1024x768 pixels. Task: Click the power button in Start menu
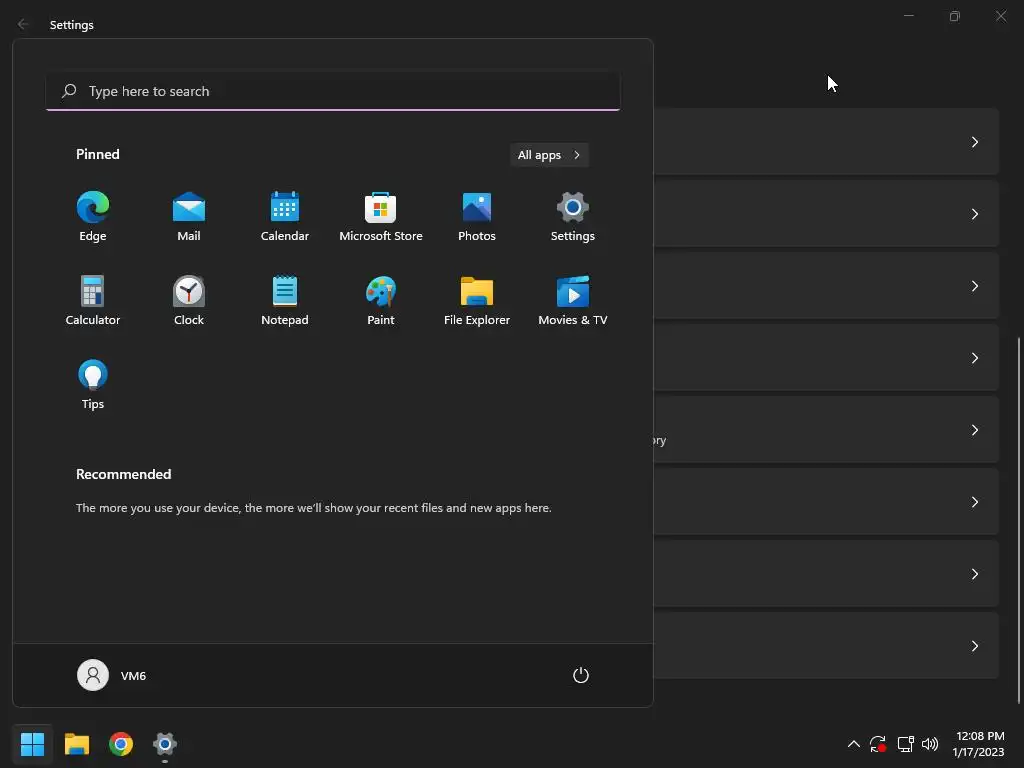click(581, 675)
